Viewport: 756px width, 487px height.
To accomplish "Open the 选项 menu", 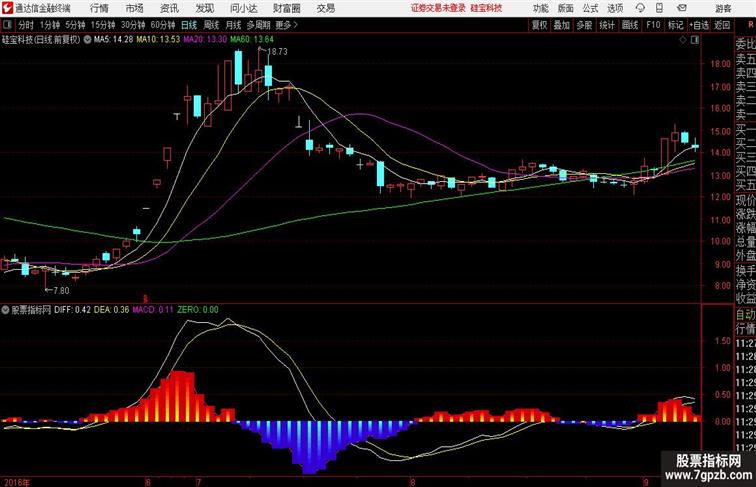I will point(615,8).
